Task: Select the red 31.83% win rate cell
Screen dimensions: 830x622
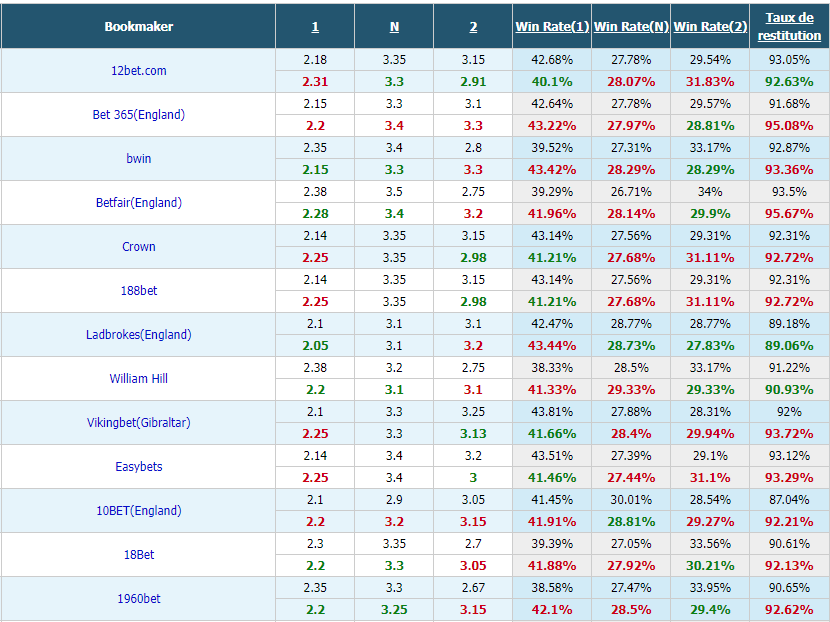Action: (710, 82)
